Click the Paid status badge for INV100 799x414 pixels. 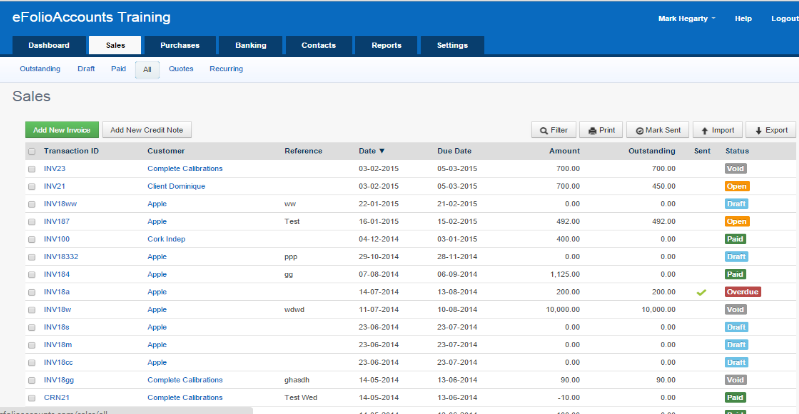tap(735, 239)
